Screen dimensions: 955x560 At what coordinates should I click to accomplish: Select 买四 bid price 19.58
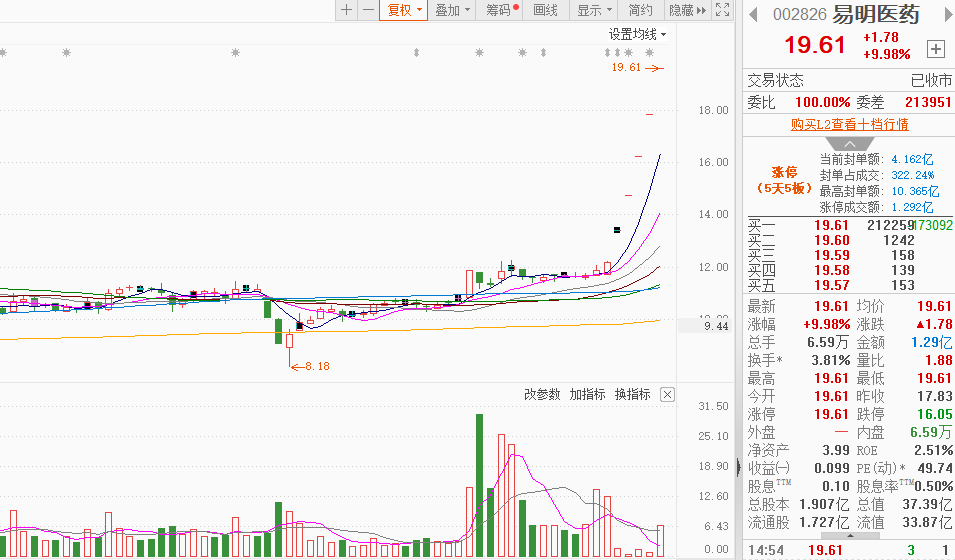coord(831,270)
